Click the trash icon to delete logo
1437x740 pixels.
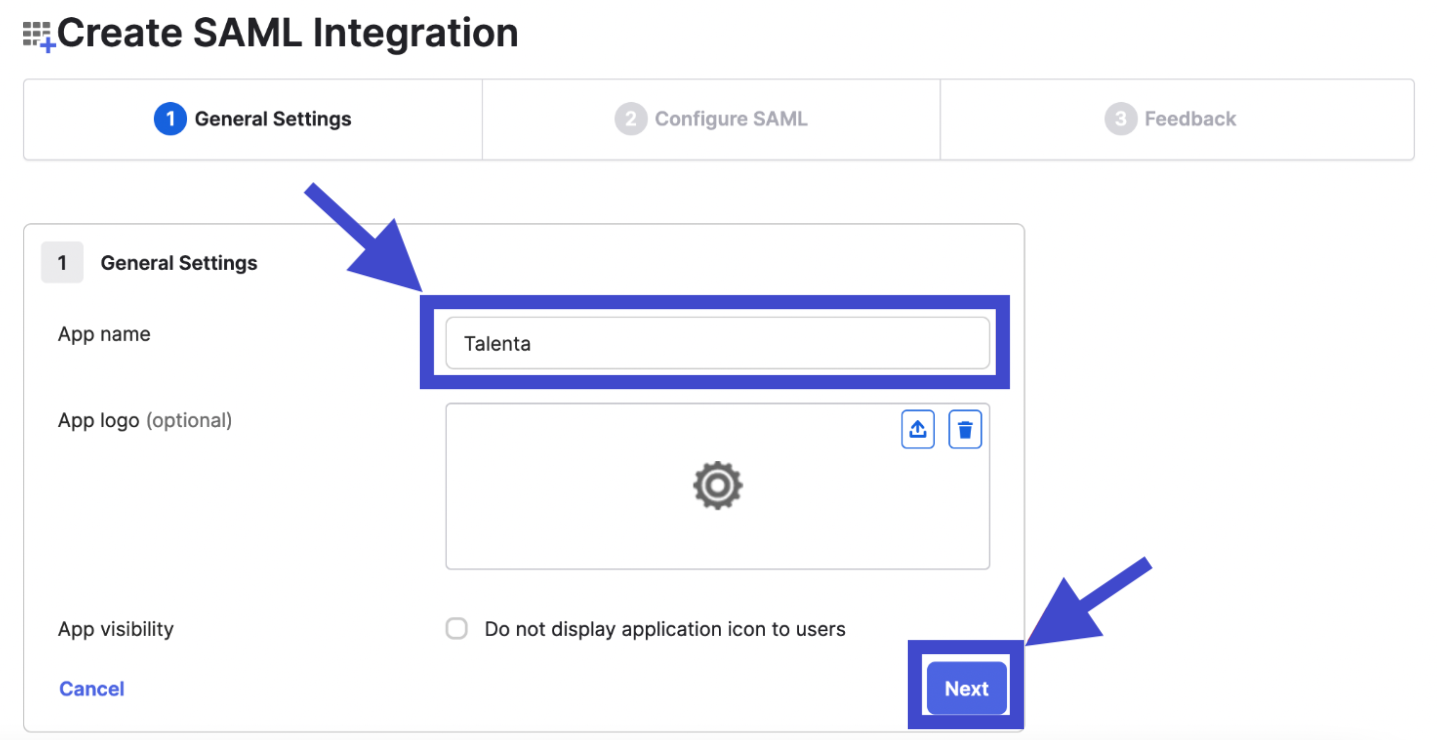pos(965,430)
